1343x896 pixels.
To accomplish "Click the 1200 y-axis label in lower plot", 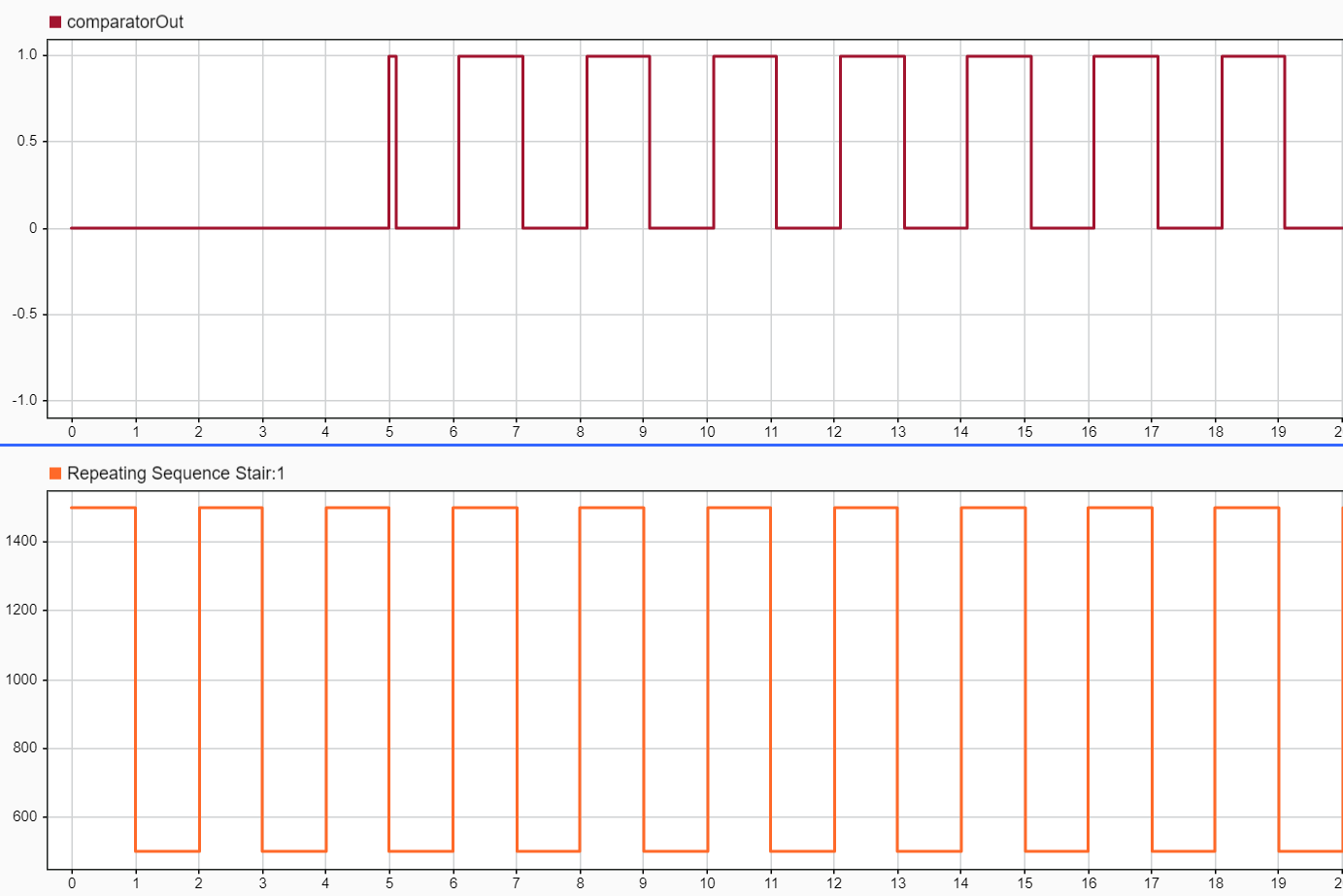I will (x=21, y=611).
